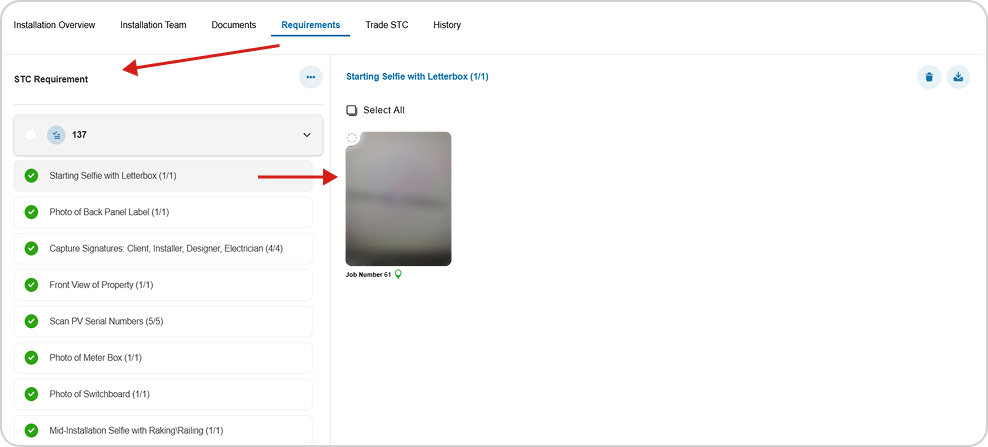Click the 137 group label

coord(79,135)
